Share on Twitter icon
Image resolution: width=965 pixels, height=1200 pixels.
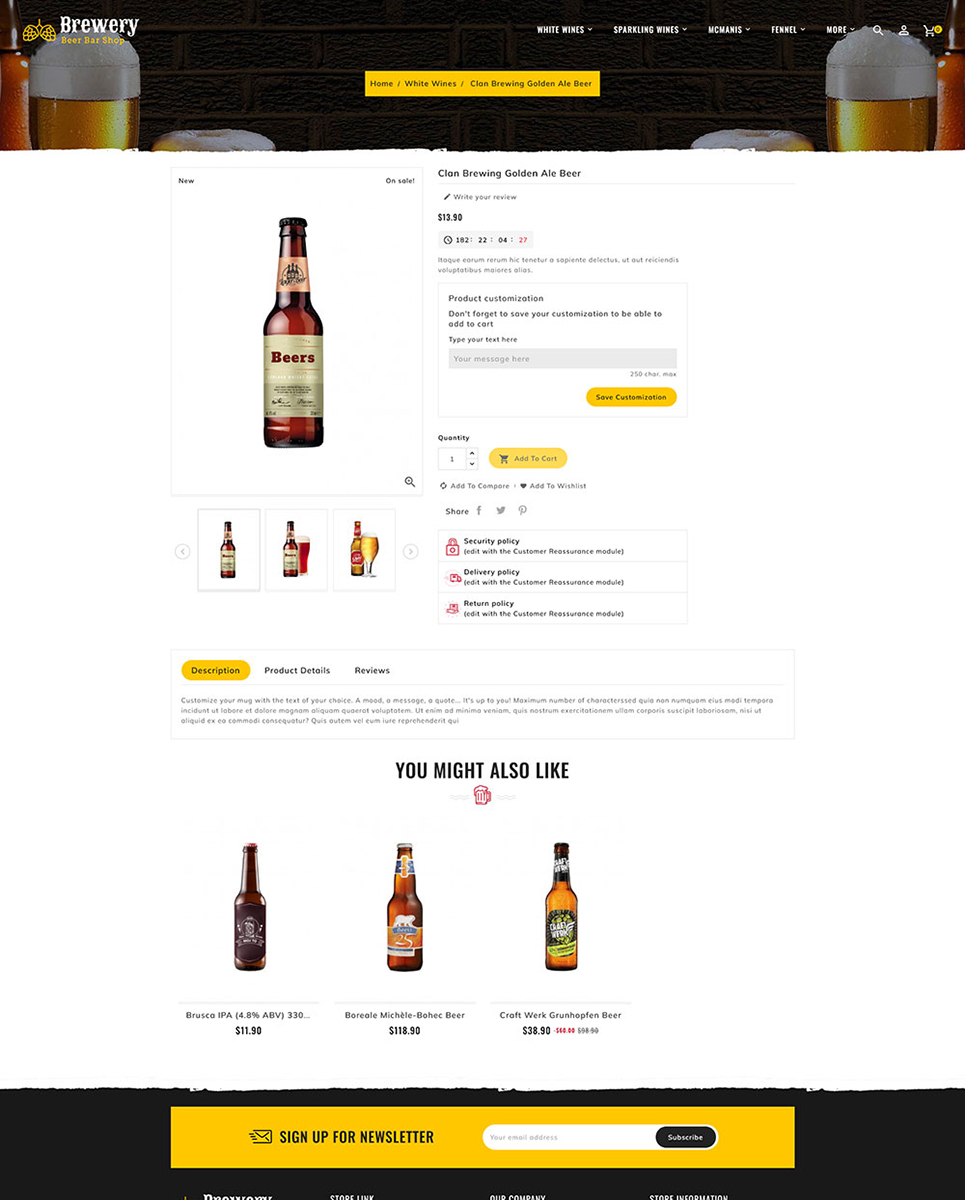click(501, 510)
